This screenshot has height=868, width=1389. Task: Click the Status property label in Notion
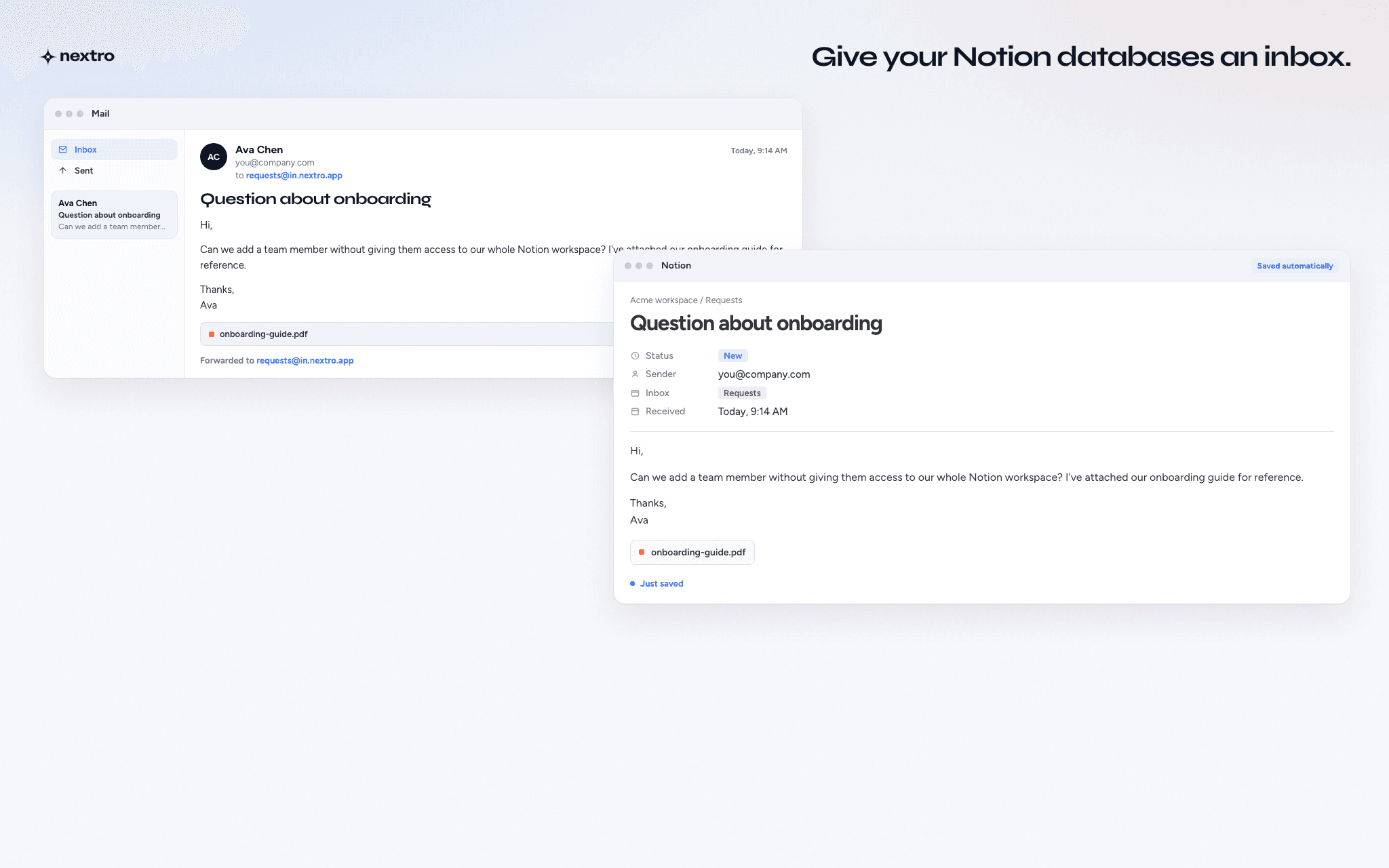(x=659, y=356)
